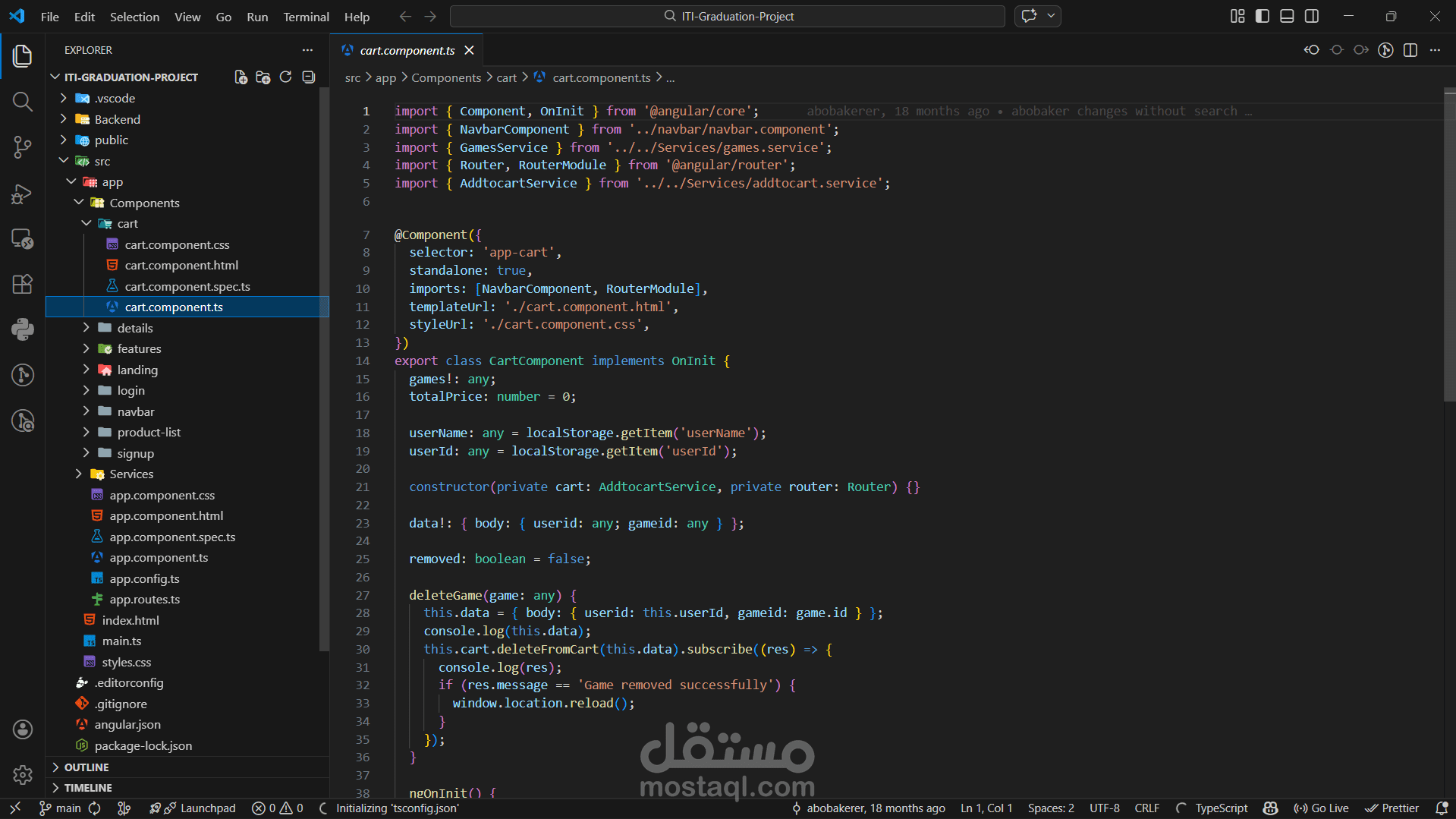Change language mode from TypeScript
The image size is (1456, 819).
1221,808
